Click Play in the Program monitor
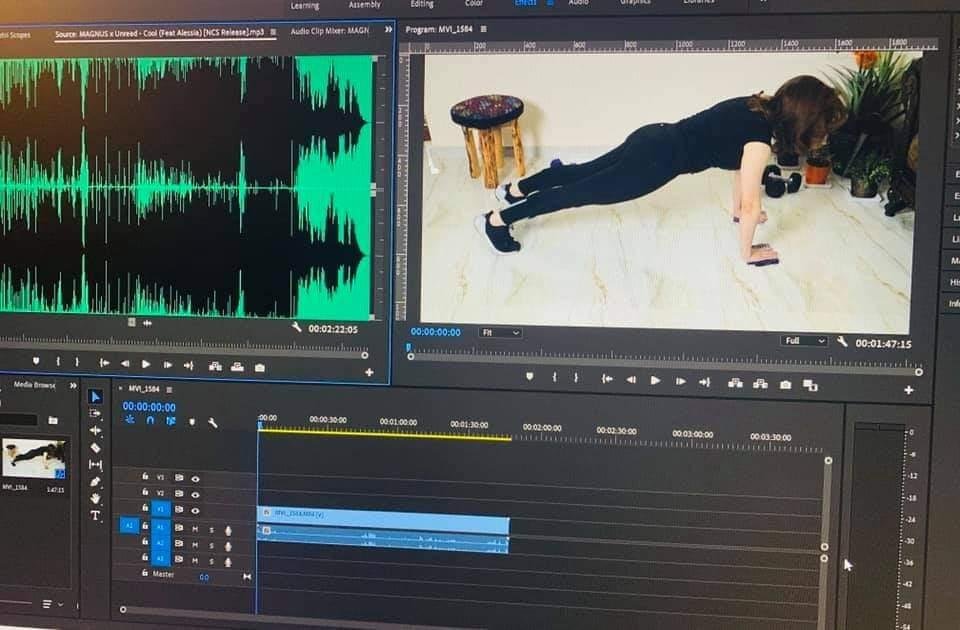This screenshot has width=960, height=630. coord(655,381)
